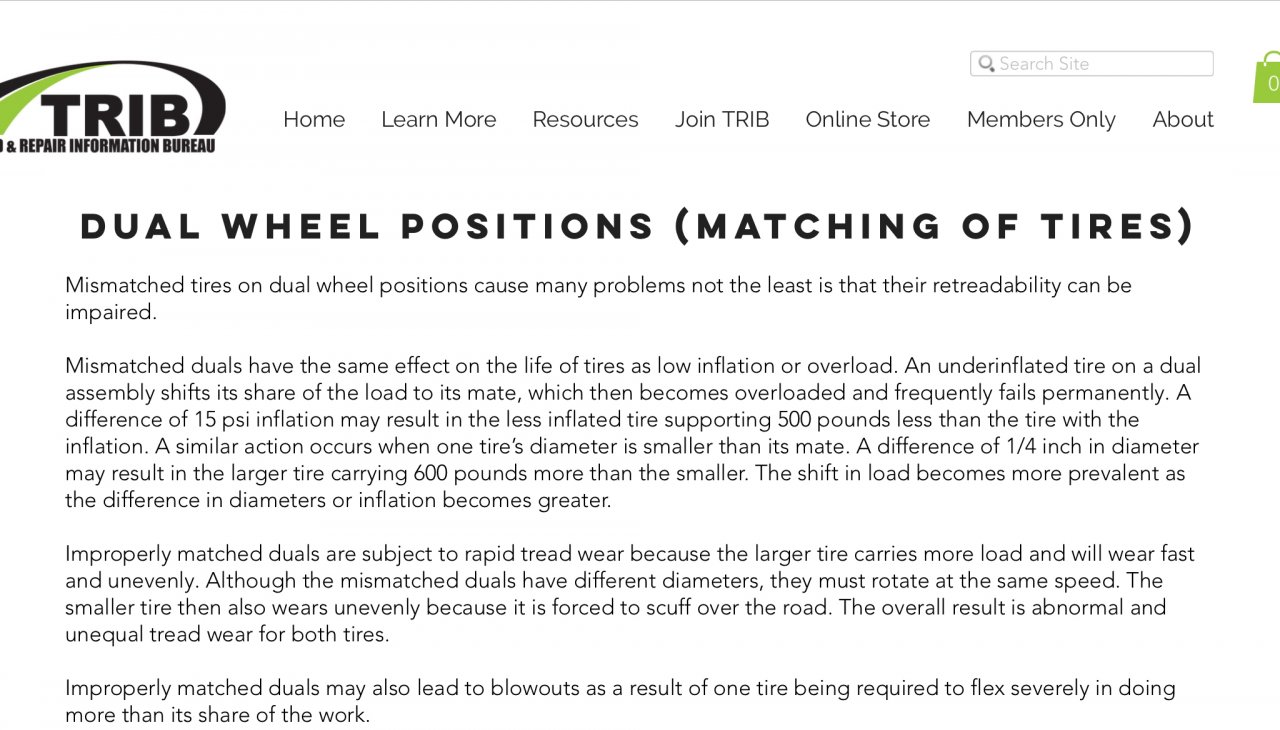Click the TRIB logo
Viewport: 1280px width, 730px height.
pyautogui.click(x=113, y=108)
